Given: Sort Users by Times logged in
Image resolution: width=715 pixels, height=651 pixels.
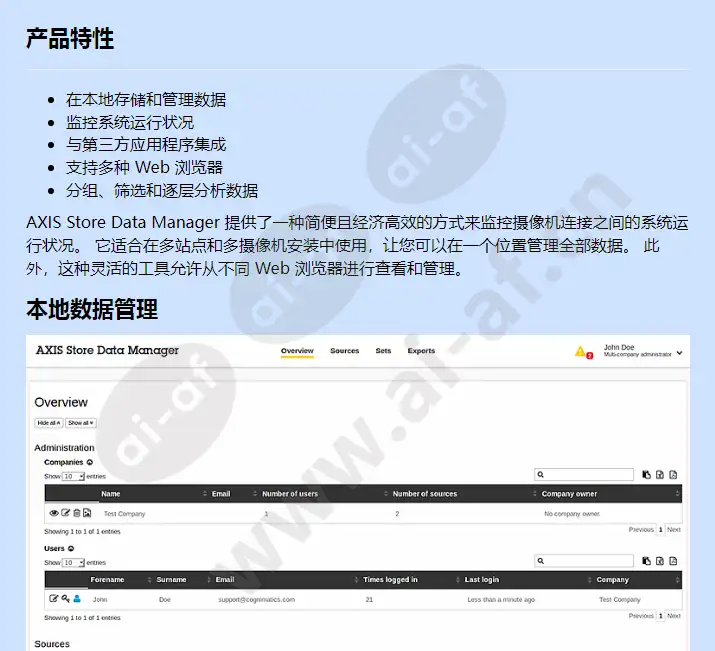Looking at the screenshot, I should click(x=390, y=579).
